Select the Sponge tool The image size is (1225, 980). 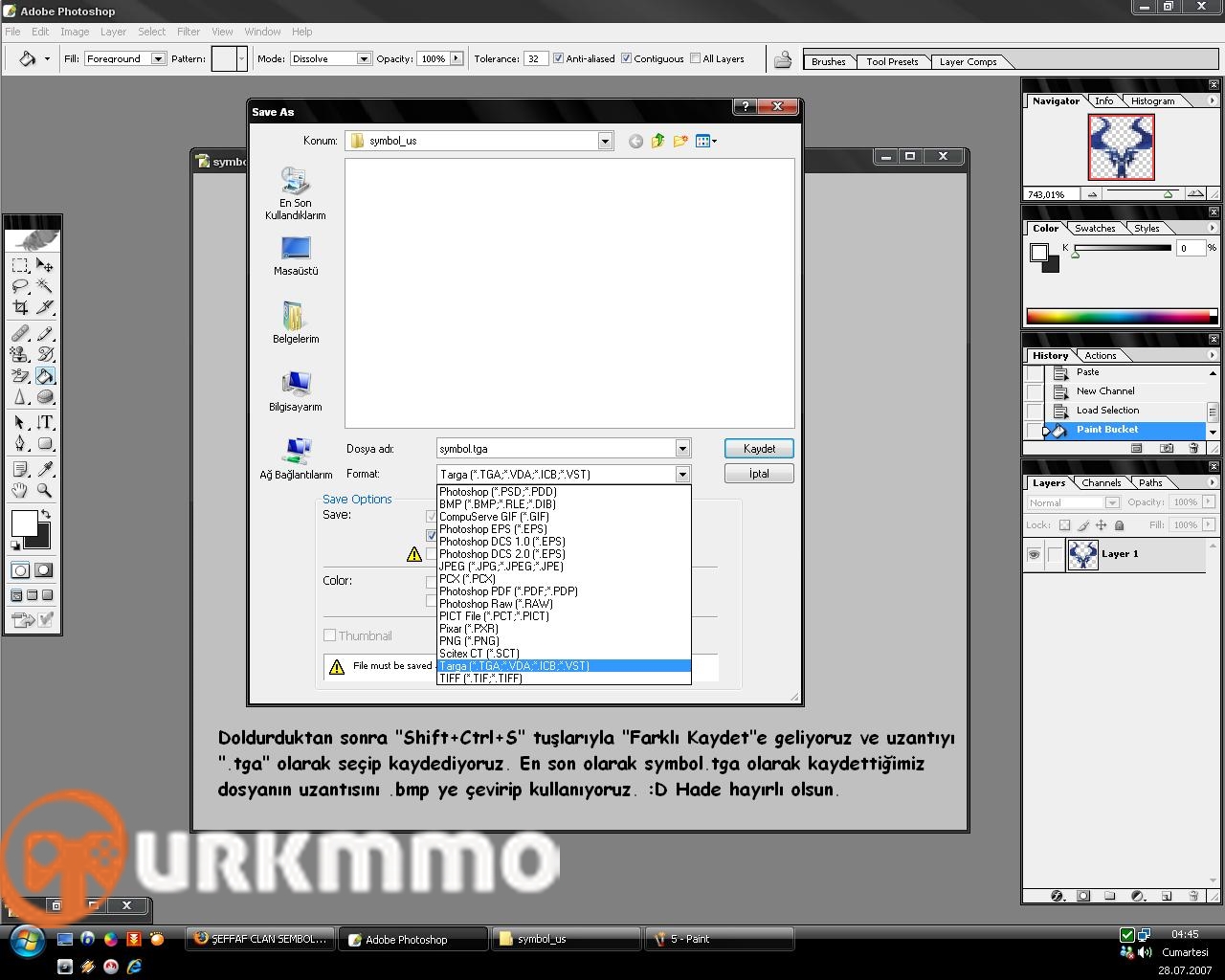pyautogui.click(x=44, y=396)
